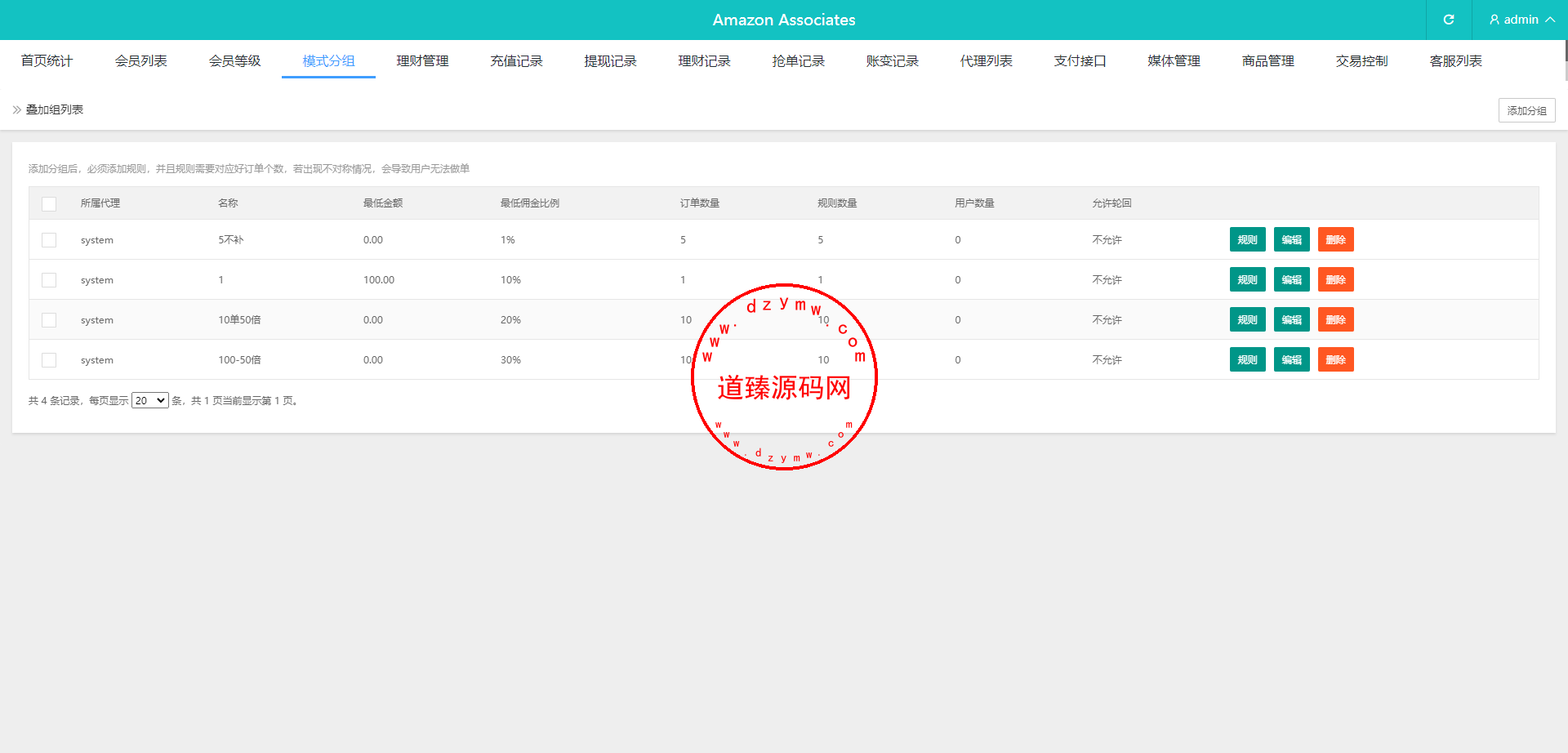Open the 首页统计 tab
Image resolution: width=1568 pixels, height=753 pixels.
click(47, 61)
